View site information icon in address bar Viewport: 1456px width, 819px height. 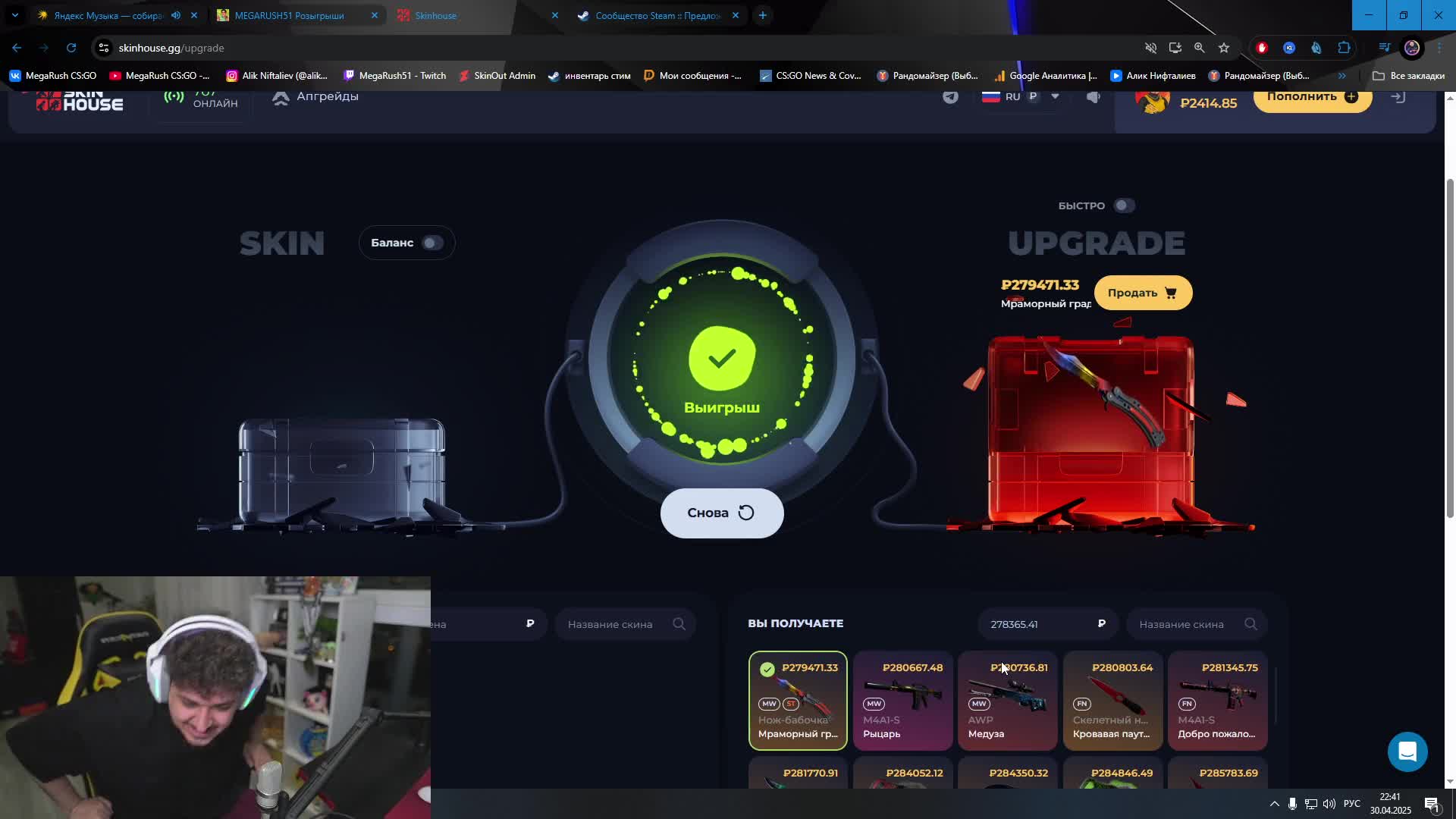pyautogui.click(x=104, y=48)
